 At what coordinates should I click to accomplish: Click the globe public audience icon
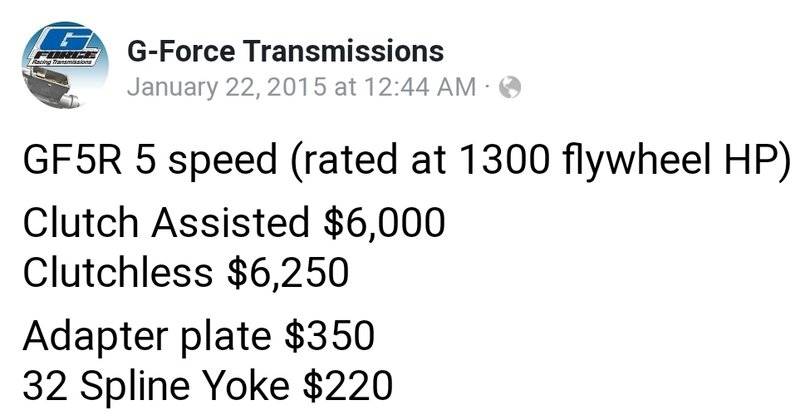pyautogui.click(x=509, y=88)
